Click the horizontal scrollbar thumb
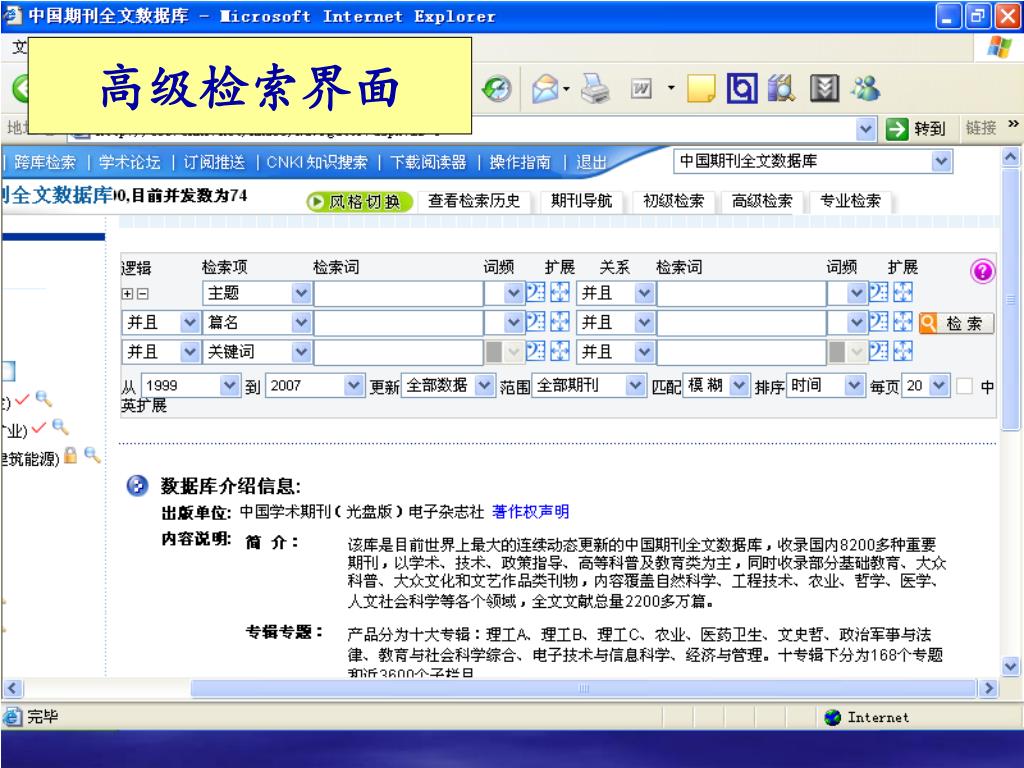 (x=583, y=688)
